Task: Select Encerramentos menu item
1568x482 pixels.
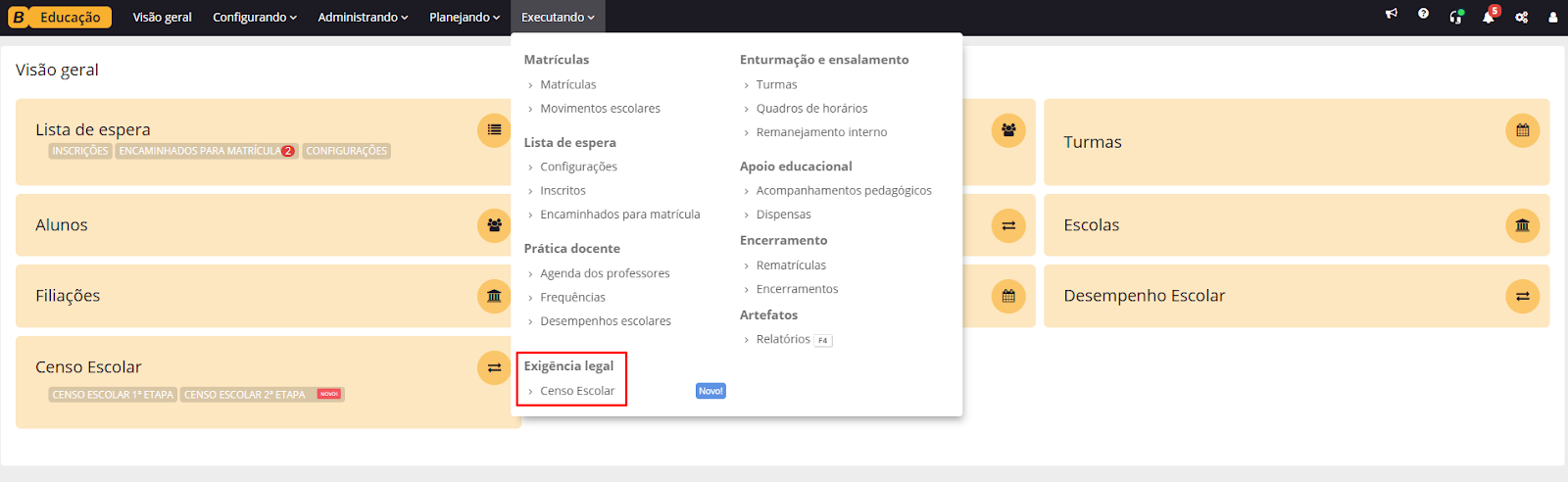Action: click(797, 289)
